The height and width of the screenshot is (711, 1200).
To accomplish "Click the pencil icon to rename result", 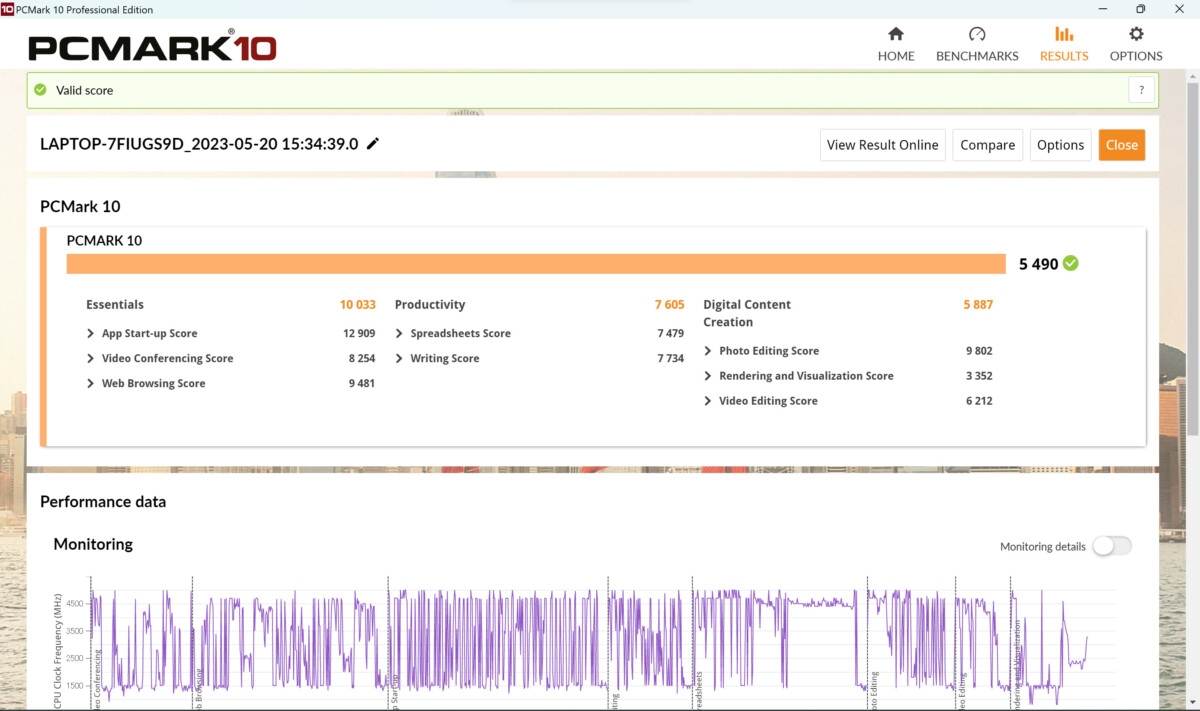I will pyautogui.click(x=373, y=144).
